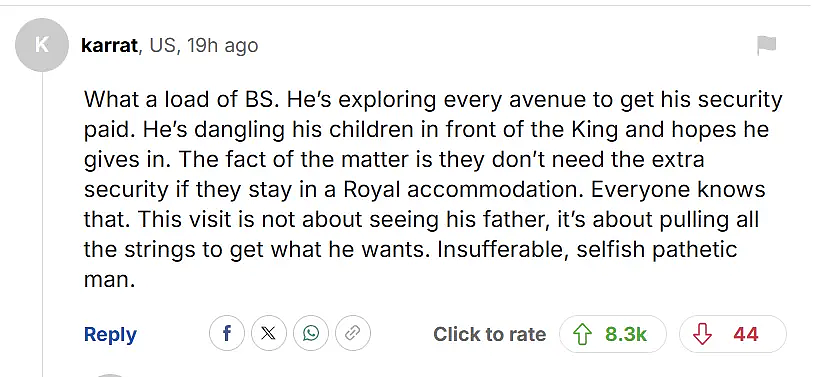Image resolution: width=827 pixels, height=377 pixels.
Task: Click the word 'Insufferable' in the comment
Action: 503,249
